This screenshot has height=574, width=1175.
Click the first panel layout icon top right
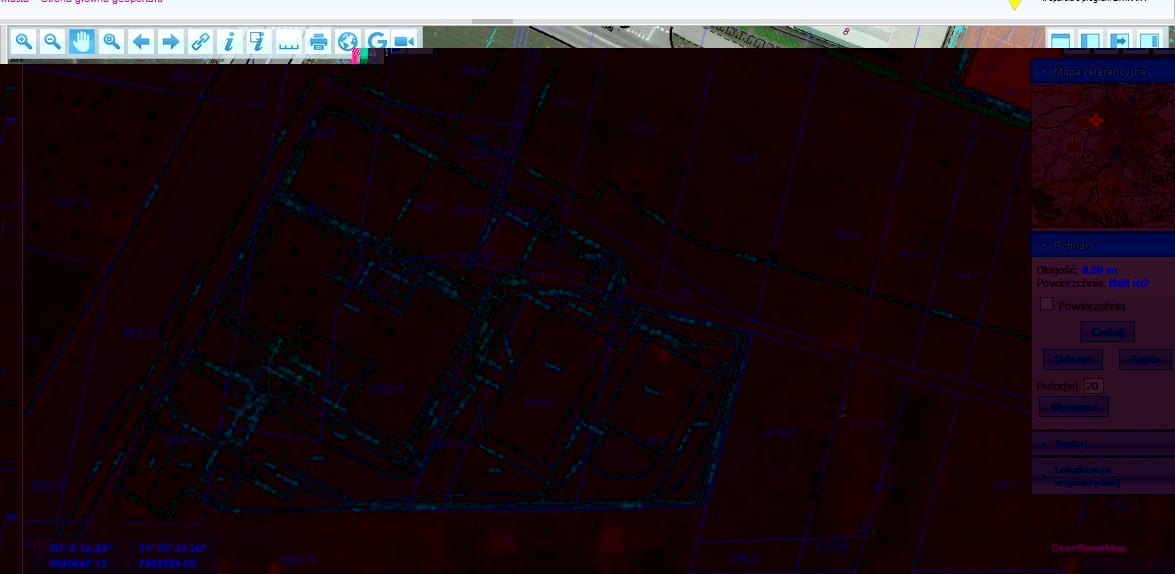1059,42
